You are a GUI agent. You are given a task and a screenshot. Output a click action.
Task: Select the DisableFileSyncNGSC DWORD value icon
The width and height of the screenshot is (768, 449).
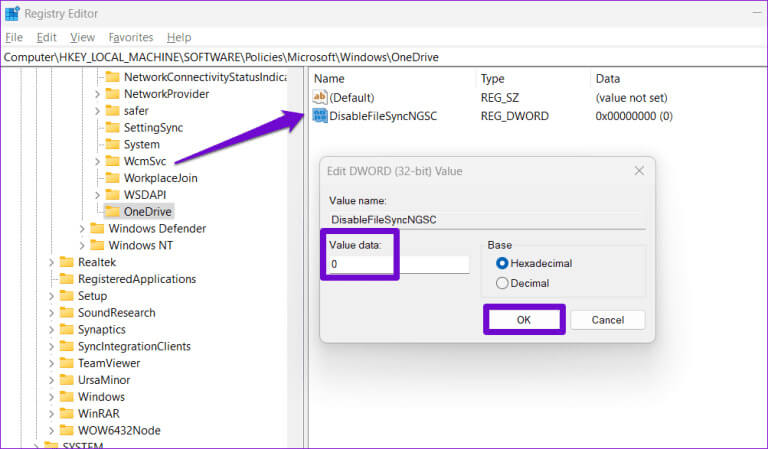pos(320,116)
